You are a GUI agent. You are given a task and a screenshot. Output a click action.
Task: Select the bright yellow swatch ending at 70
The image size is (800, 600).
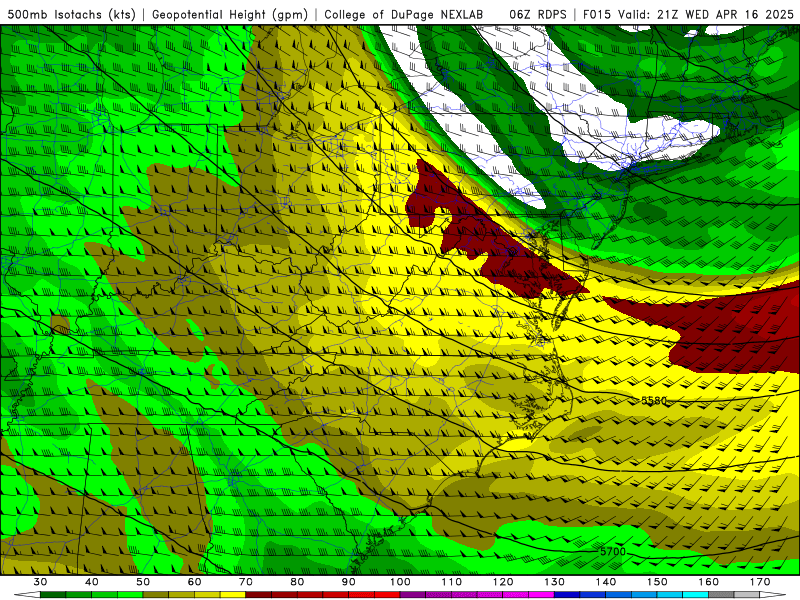pyautogui.click(x=233, y=594)
